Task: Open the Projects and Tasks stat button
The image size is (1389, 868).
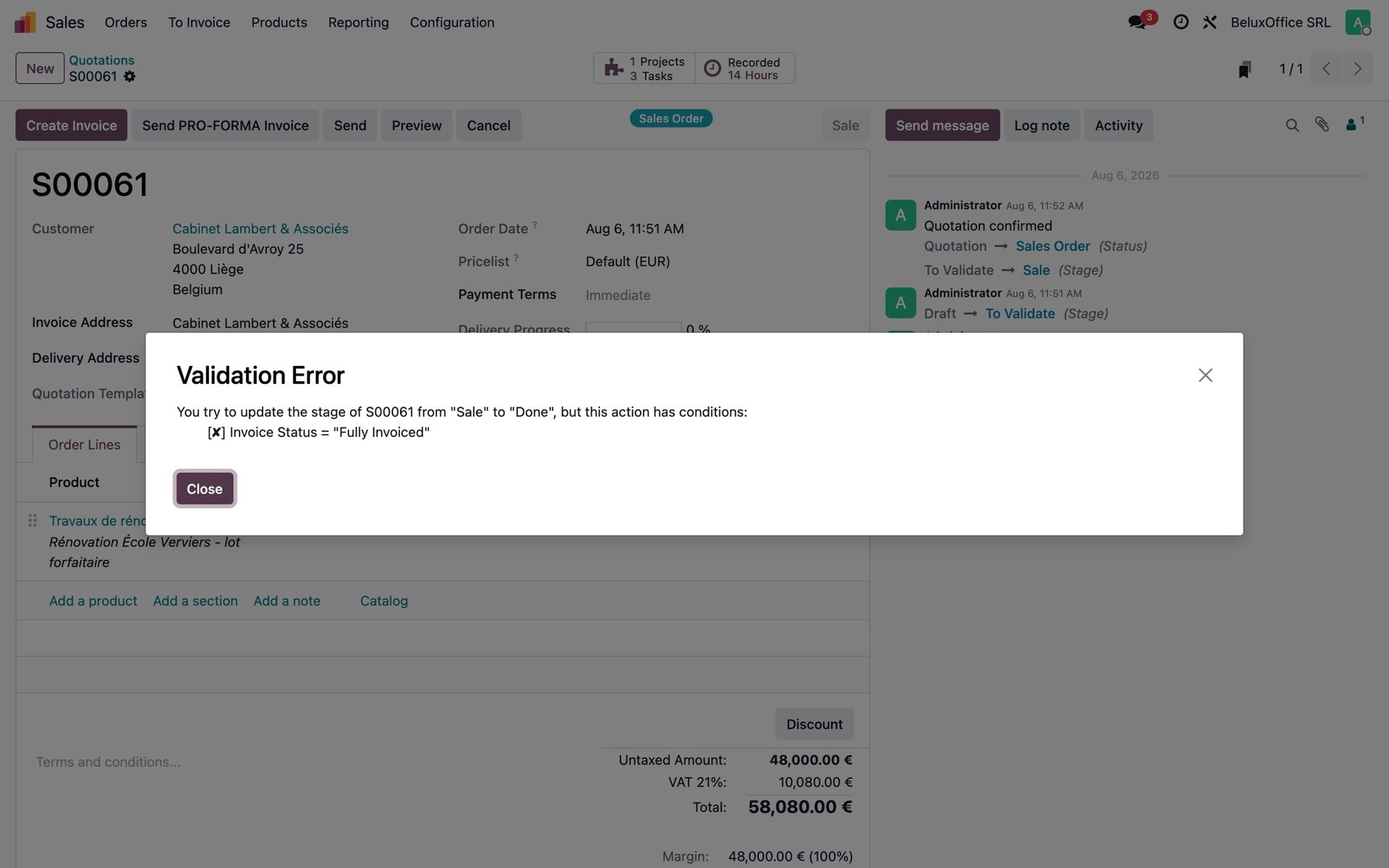Action: (645, 69)
